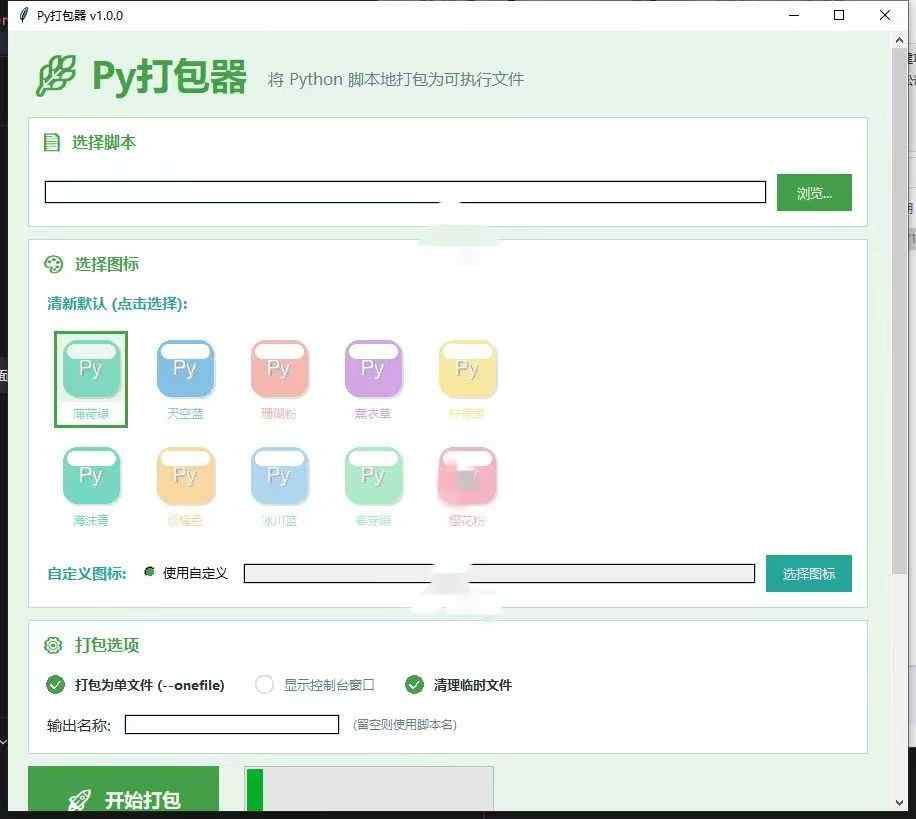This screenshot has width=916, height=819.
Task: Click the subtitle 将 Python 脚本地打包为可执行文件
Action: click(396, 79)
